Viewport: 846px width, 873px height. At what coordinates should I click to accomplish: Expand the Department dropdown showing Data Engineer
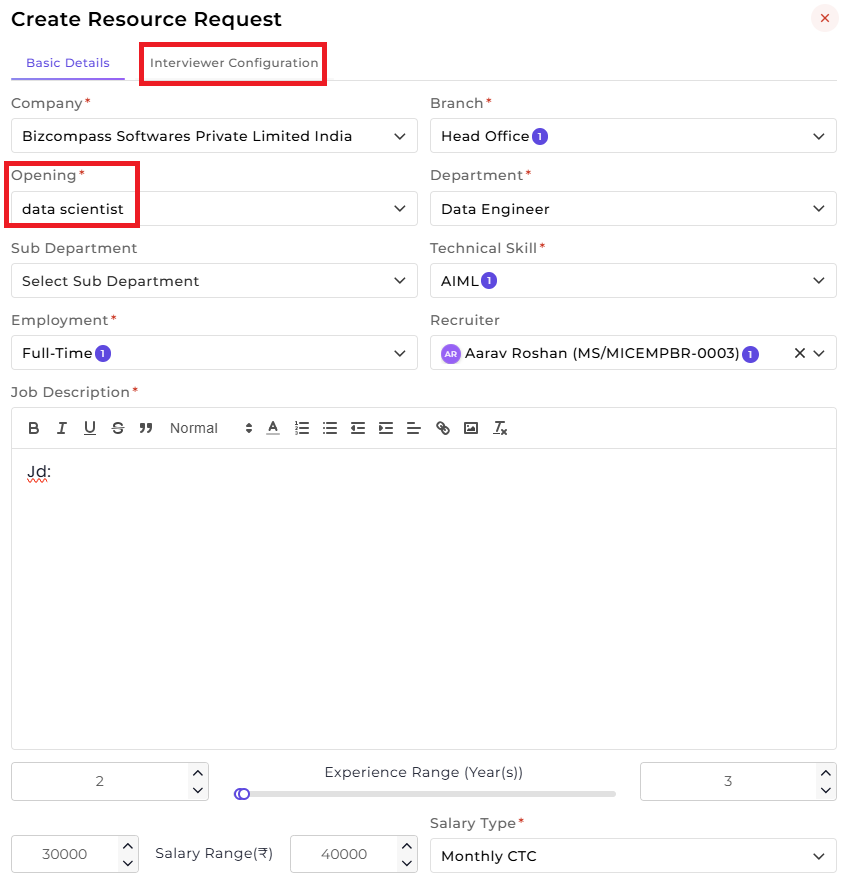(633, 209)
